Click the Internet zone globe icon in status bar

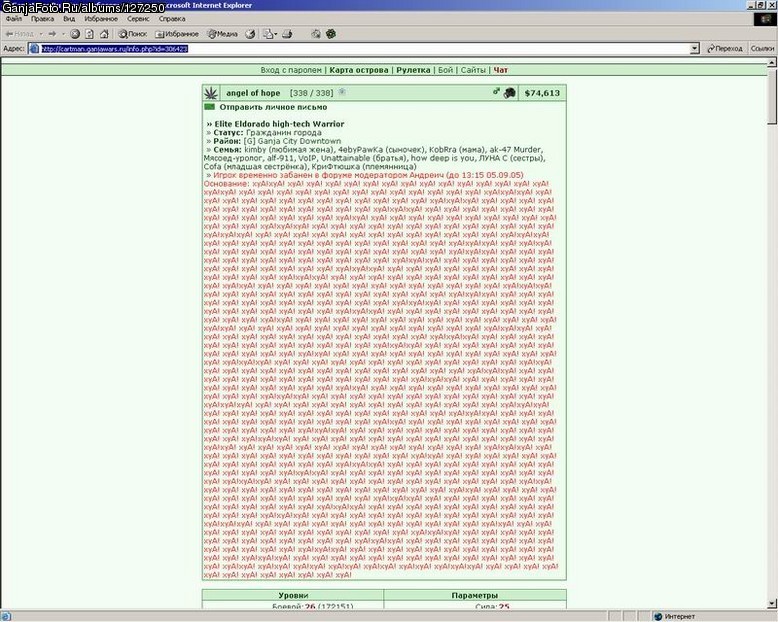pos(658,617)
